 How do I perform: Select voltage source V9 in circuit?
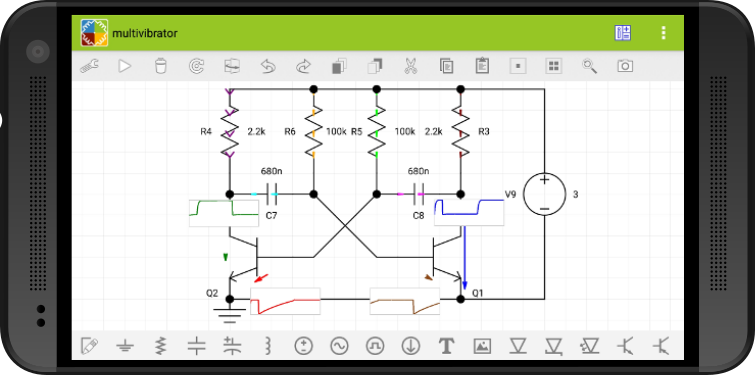point(544,194)
